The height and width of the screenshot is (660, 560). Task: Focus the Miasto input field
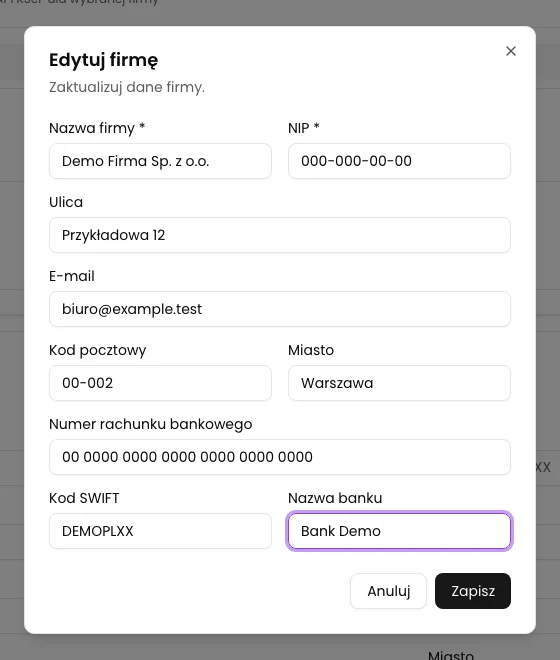coord(399,383)
